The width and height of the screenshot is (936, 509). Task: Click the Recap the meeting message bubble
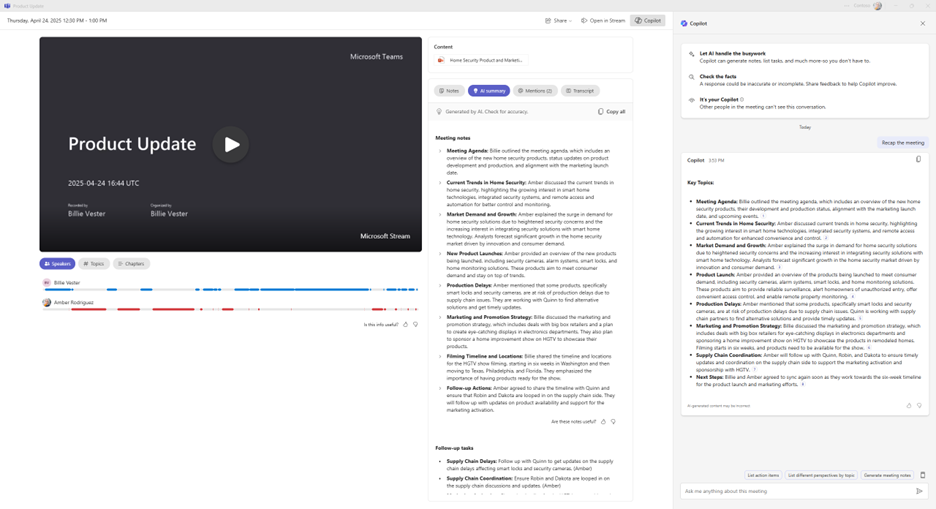(x=903, y=143)
